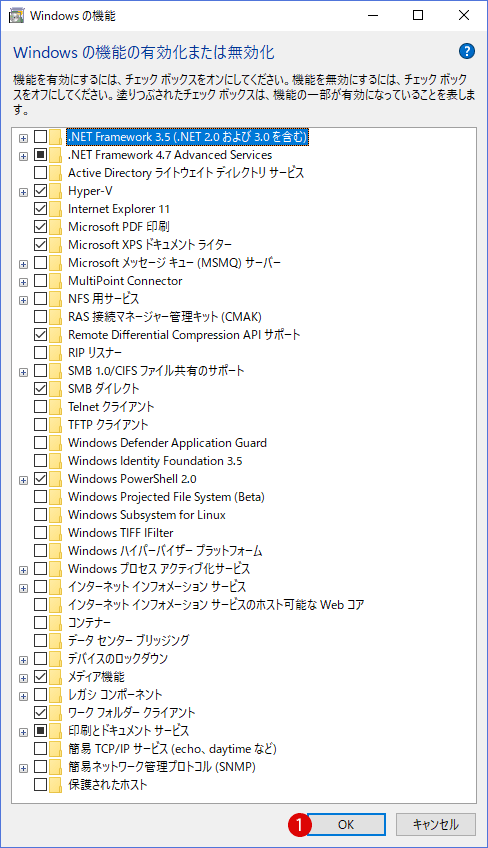488x848 pixels.
Task: Uncheck the Hyper-V checkbox
Action: tap(40, 191)
